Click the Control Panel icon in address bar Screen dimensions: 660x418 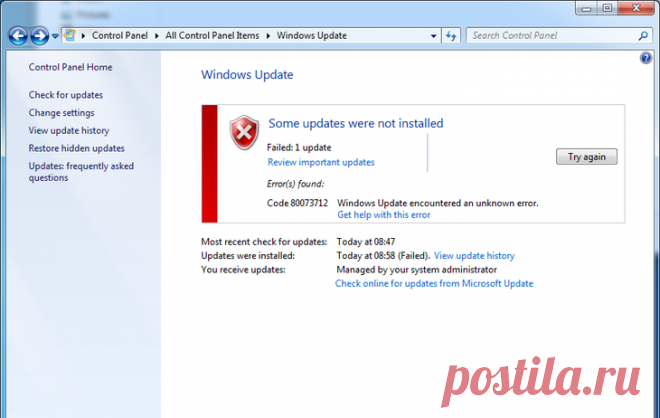[70, 35]
